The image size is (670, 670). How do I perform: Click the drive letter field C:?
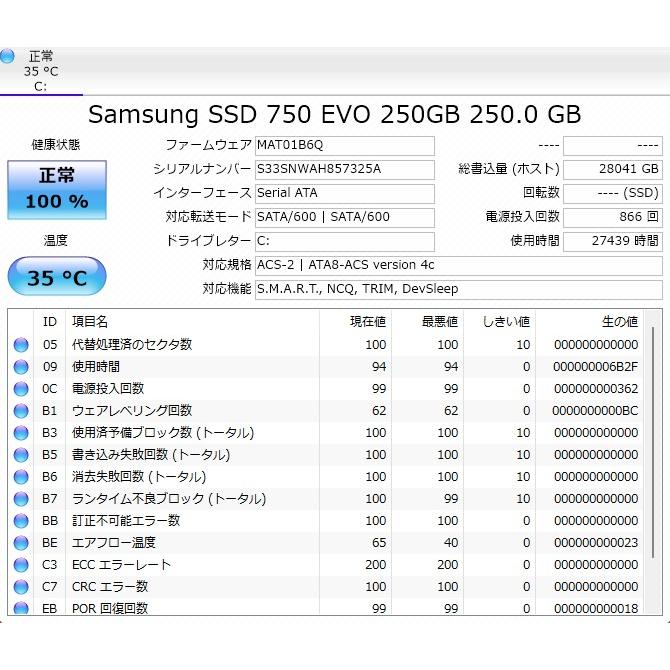coord(345,241)
